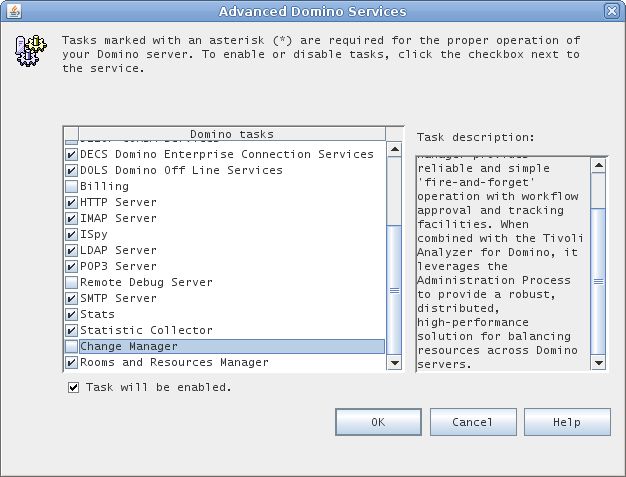Uncheck the 'Task will be enabled' checkbox

74,387
